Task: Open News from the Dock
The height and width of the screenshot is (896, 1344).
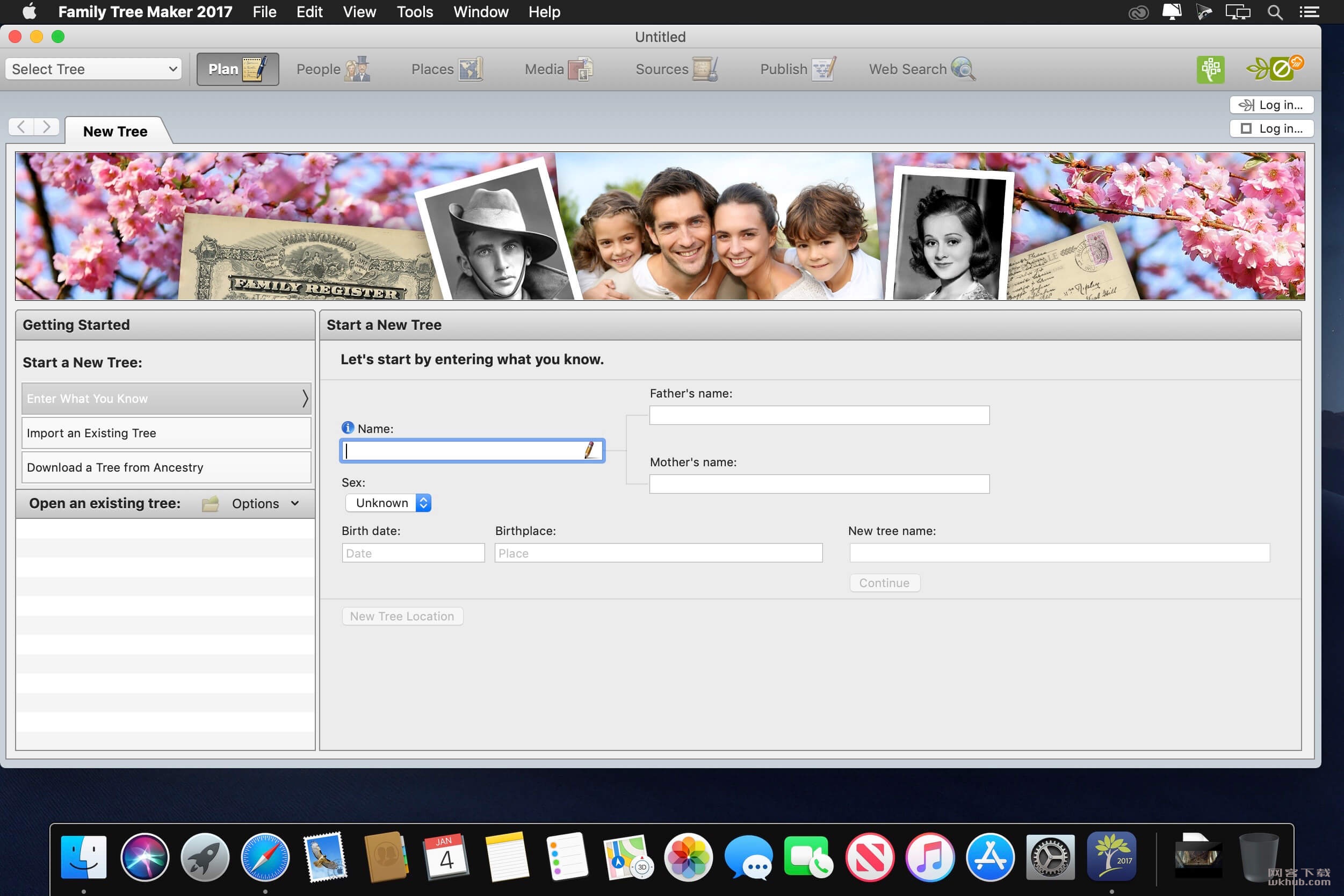Action: pyautogui.click(x=870, y=857)
